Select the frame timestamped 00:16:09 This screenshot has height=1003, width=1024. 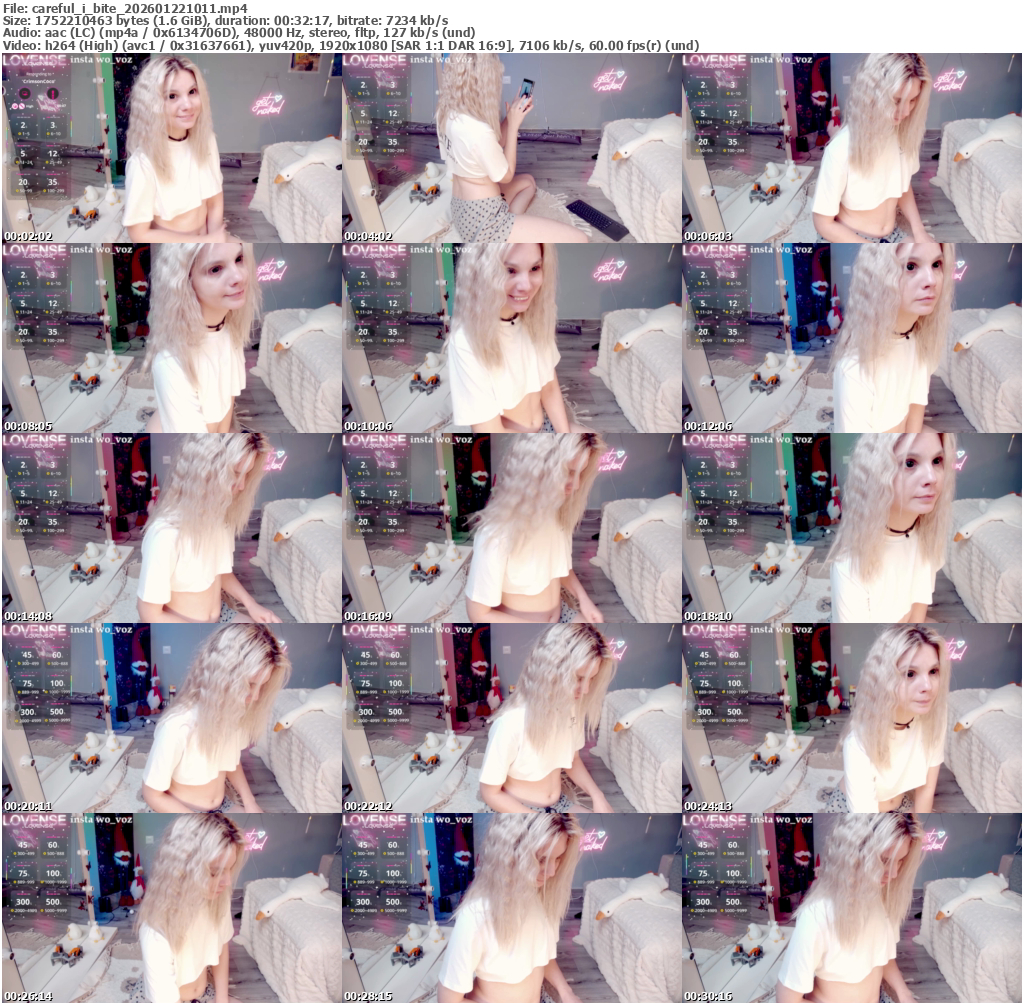(x=511, y=528)
